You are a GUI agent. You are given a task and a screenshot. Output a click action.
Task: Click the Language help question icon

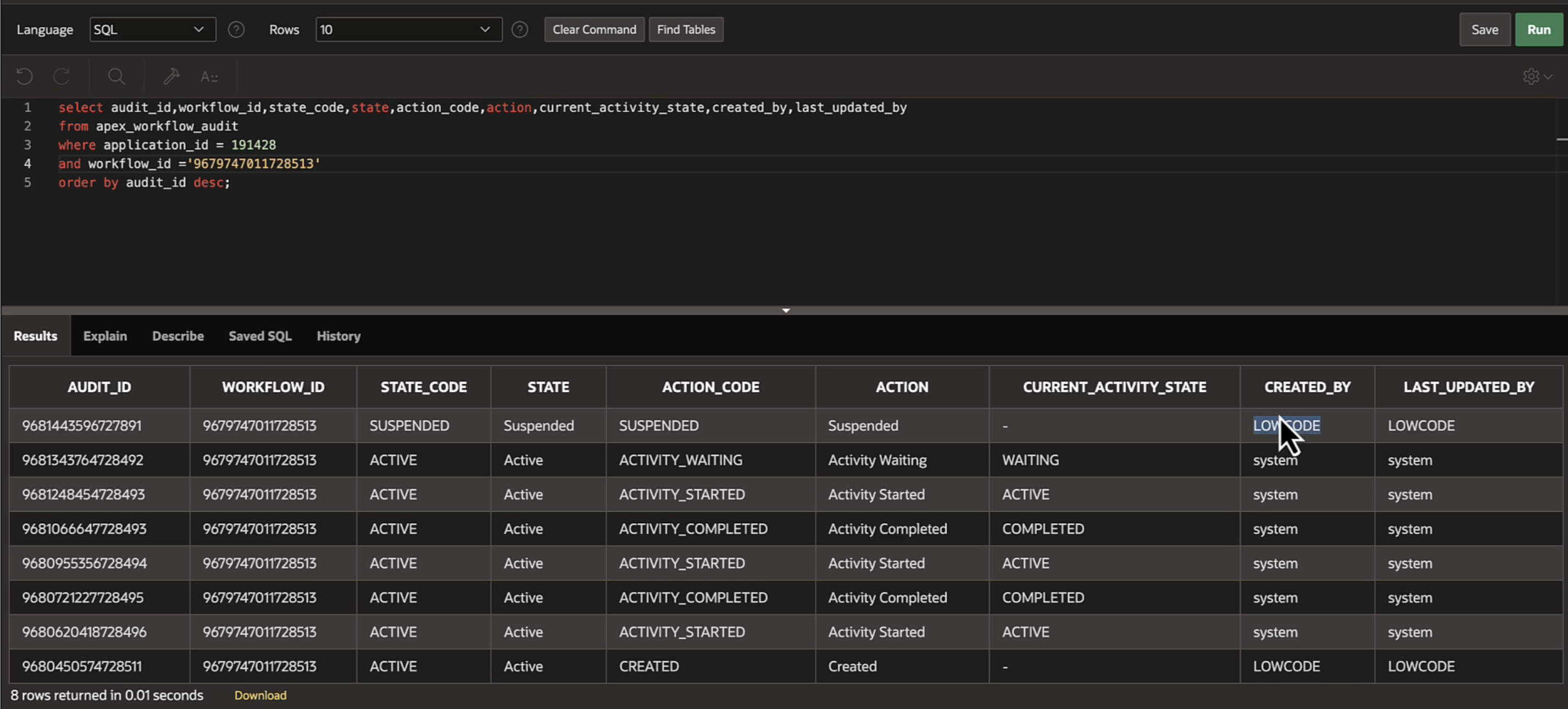click(x=236, y=29)
